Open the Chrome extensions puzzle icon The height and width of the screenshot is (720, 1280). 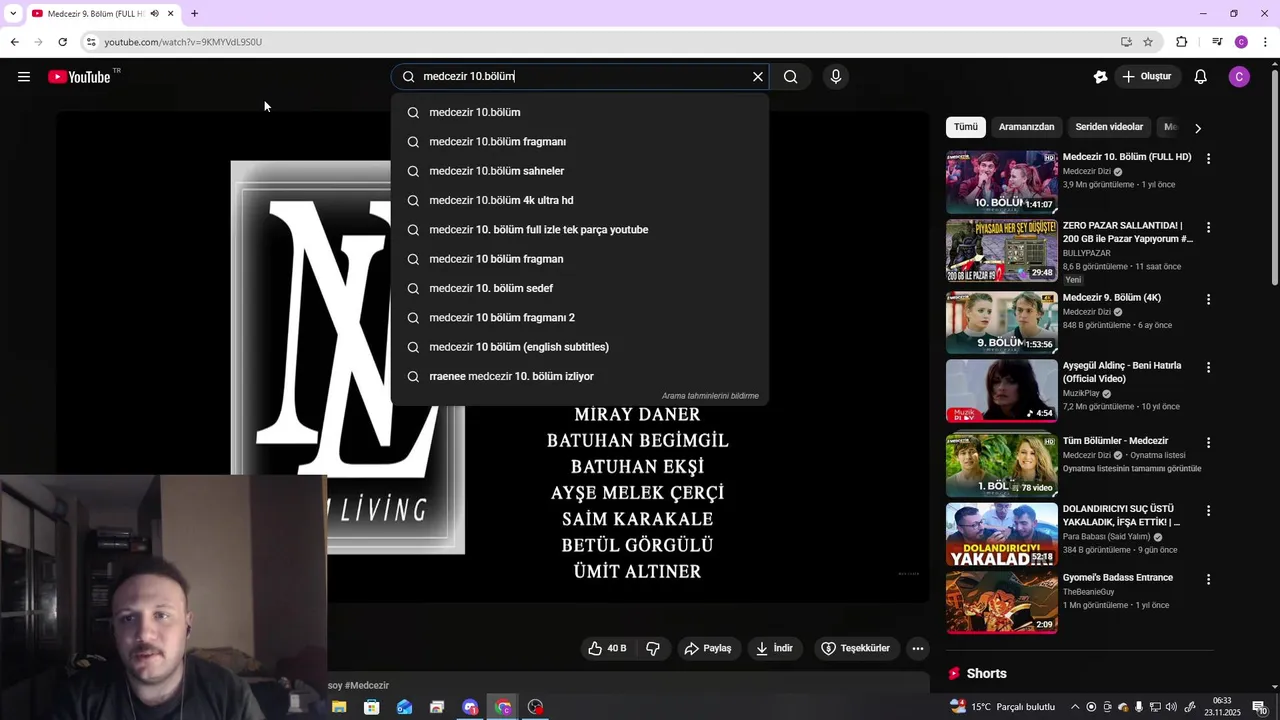coord(1182,42)
